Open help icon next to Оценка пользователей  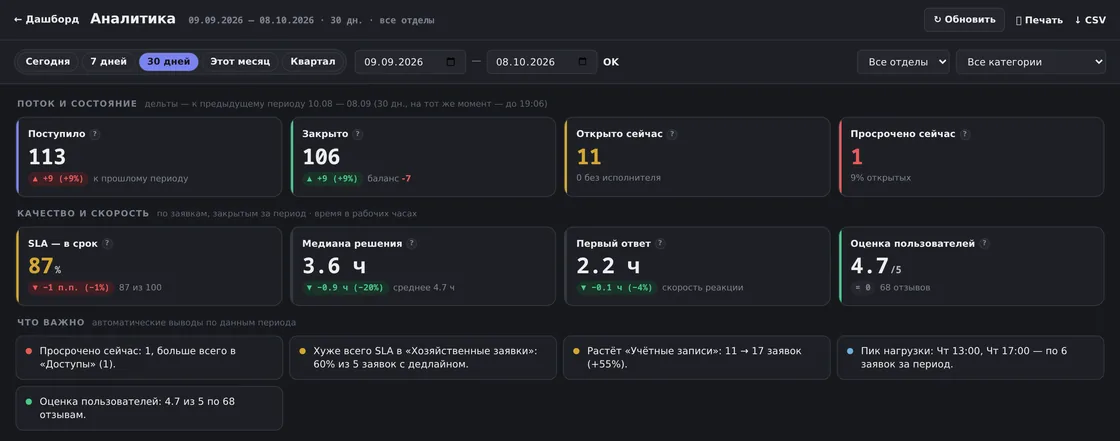click(x=985, y=244)
